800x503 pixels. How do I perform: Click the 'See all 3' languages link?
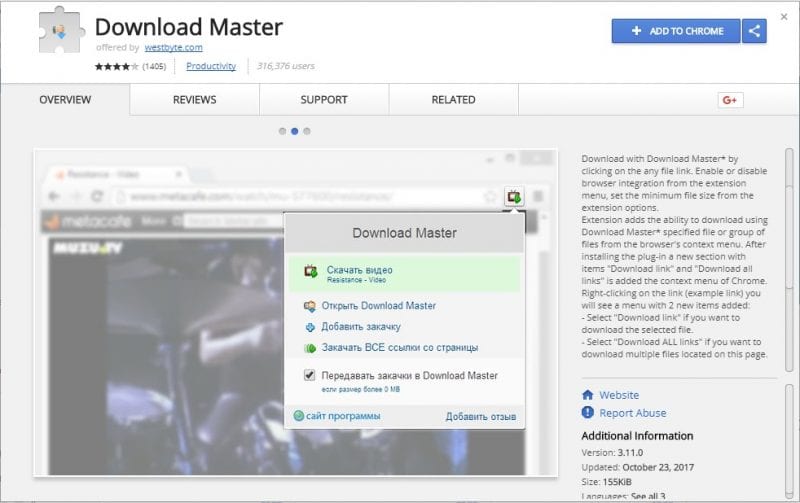tap(648, 496)
